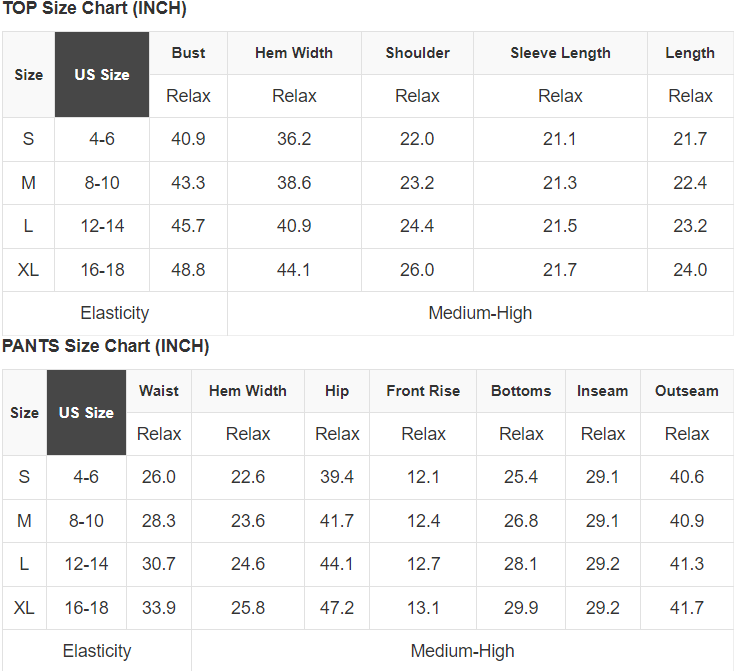
Task: Select the 25.4 bottoms value for size S
Action: [x=521, y=477]
